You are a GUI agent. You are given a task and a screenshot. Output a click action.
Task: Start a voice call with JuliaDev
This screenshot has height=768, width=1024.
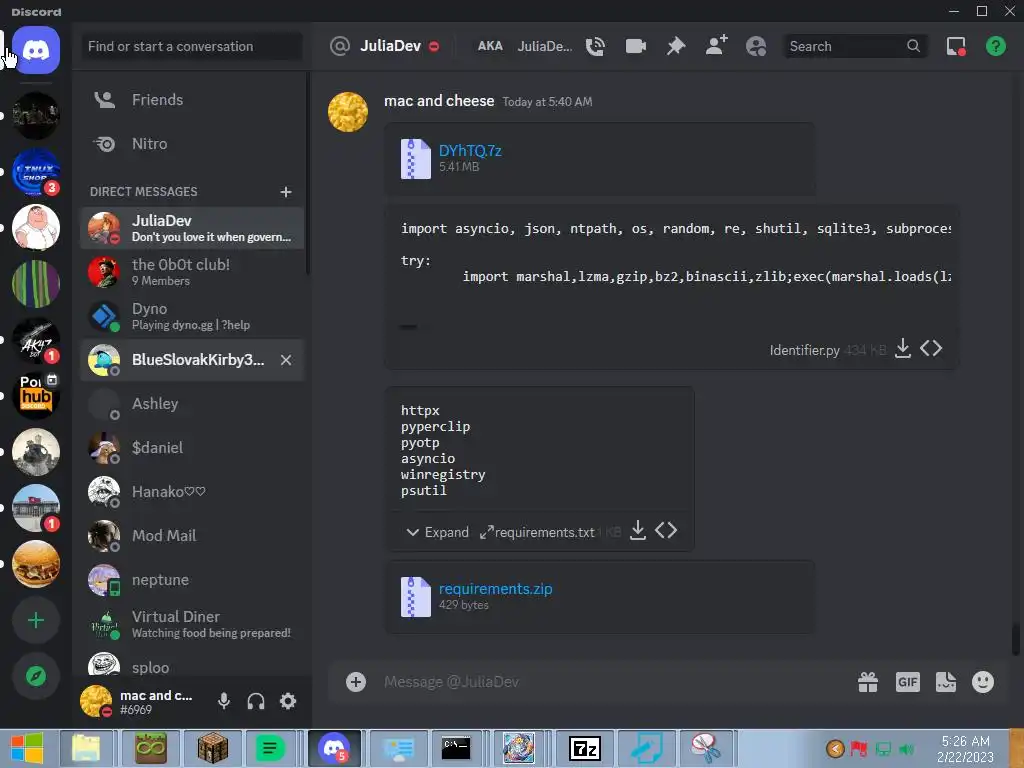(595, 46)
